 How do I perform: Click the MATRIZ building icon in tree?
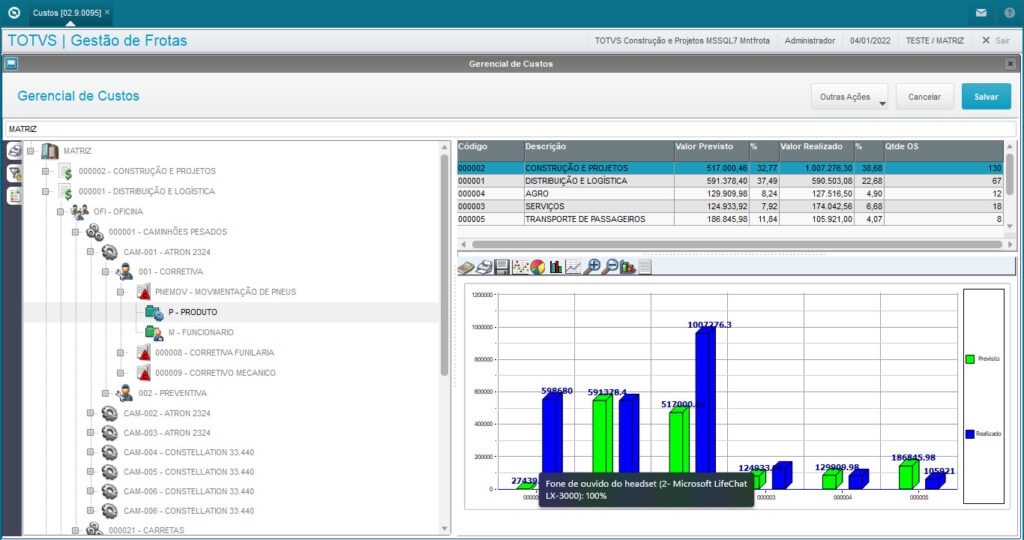pos(50,151)
